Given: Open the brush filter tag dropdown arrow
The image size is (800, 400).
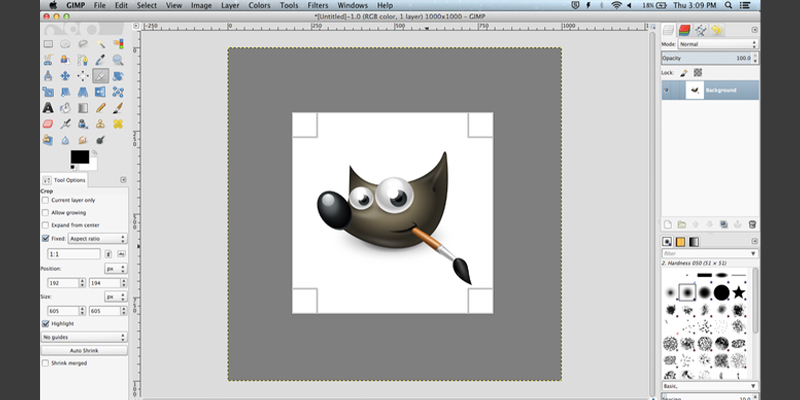Looking at the screenshot, I should (753, 254).
